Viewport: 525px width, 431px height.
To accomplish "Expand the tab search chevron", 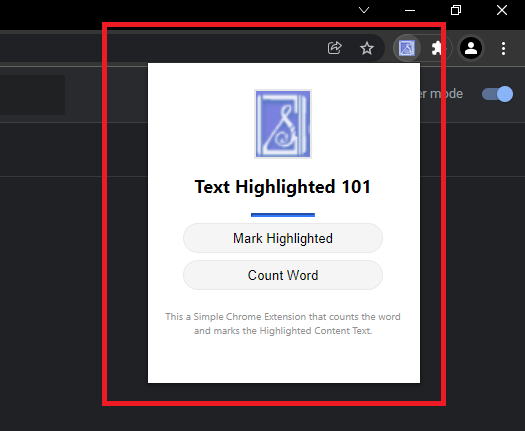I will 364,10.
